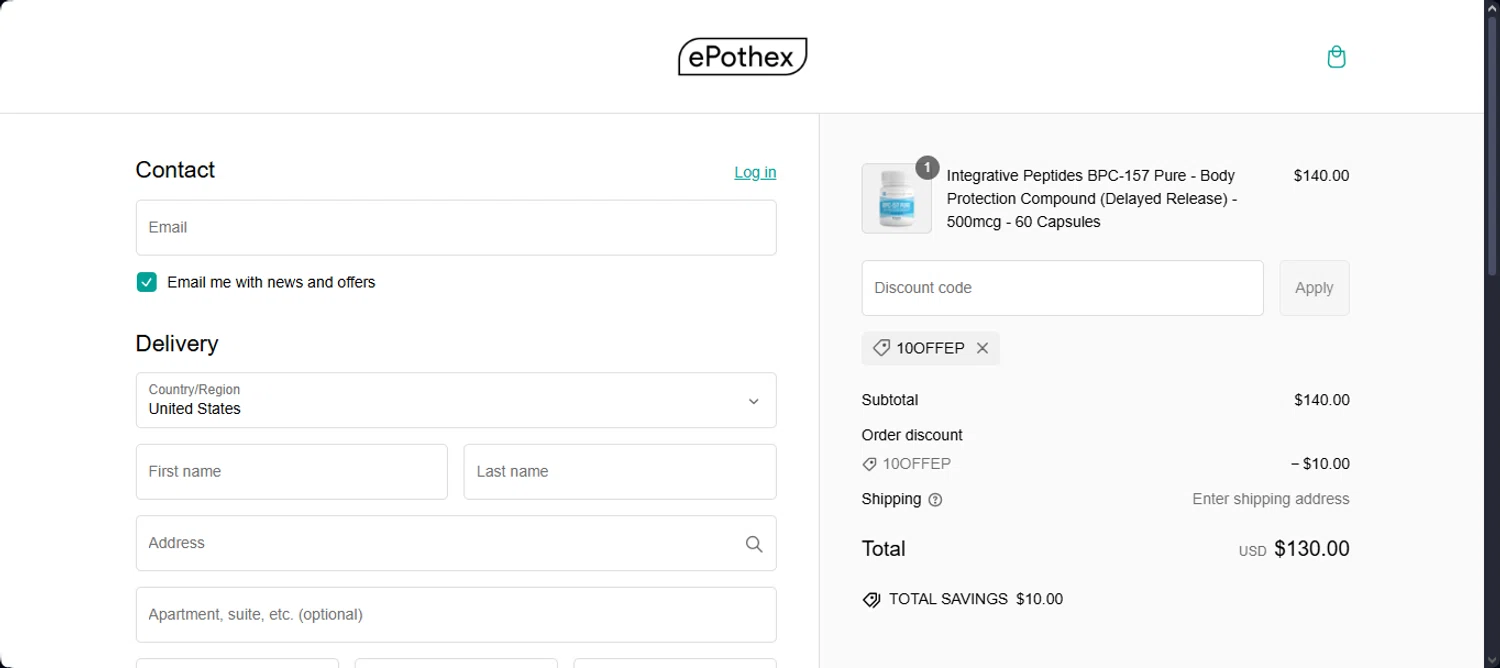Focus the First name field
The width and height of the screenshot is (1500, 668).
292,472
